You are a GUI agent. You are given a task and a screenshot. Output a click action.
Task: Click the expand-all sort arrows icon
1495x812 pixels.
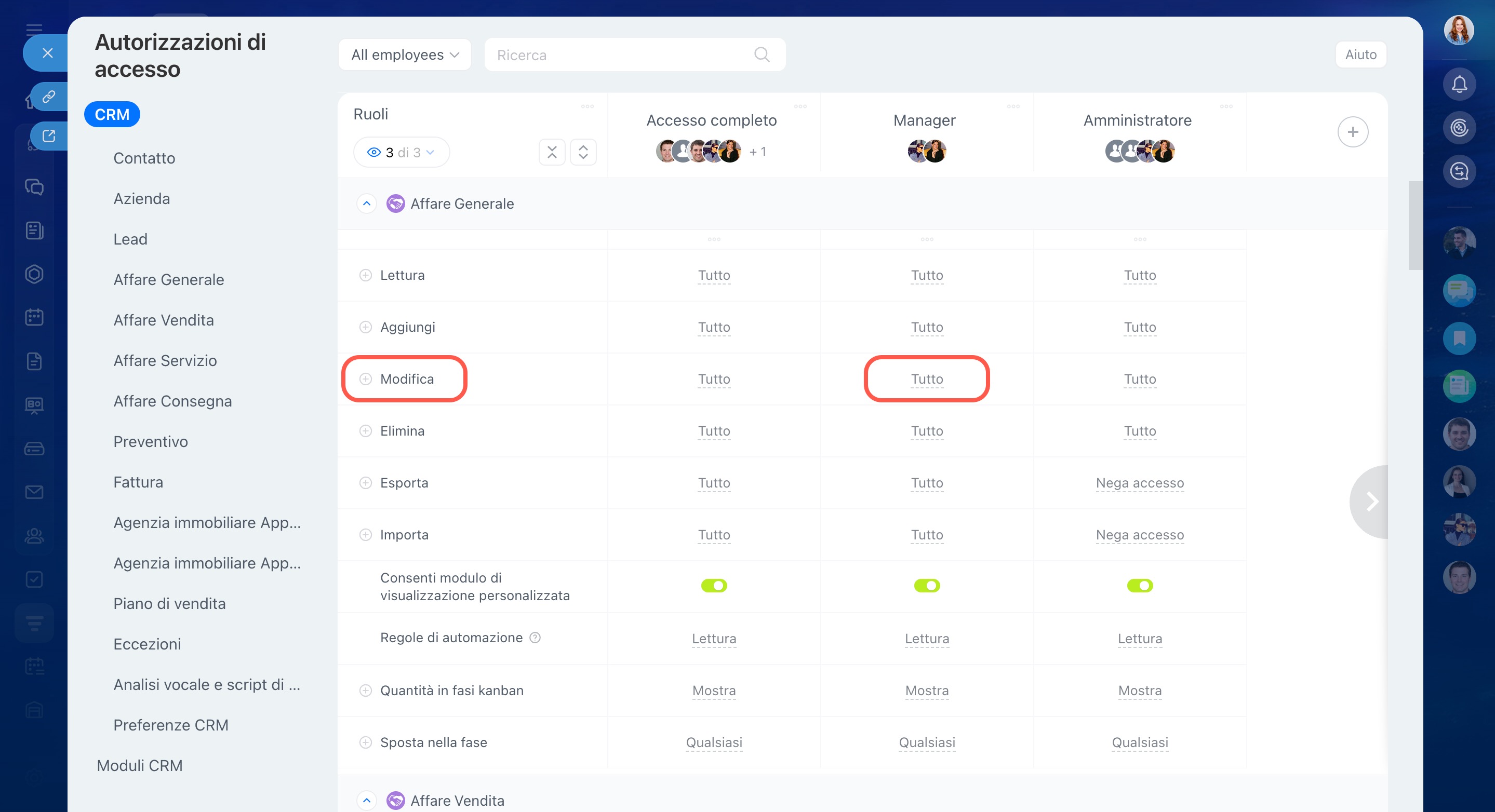click(583, 152)
